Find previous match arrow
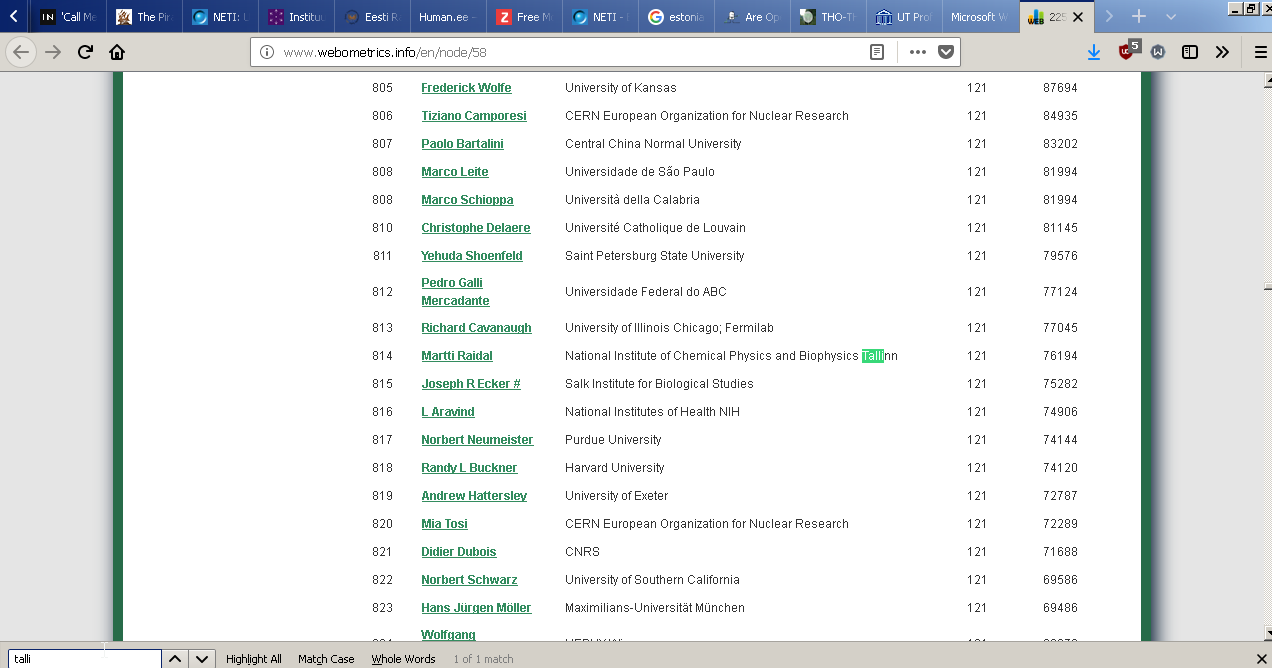 (x=174, y=659)
